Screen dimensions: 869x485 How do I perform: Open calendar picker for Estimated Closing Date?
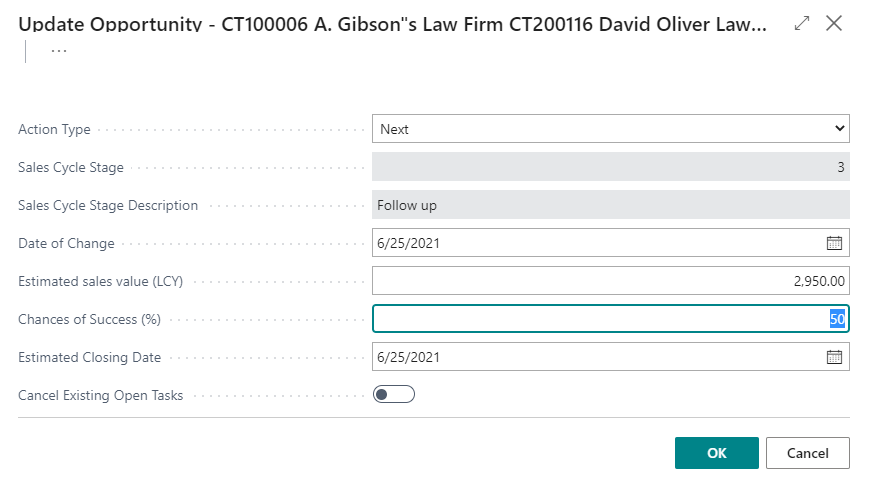pyautogui.click(x=834, y=357)
